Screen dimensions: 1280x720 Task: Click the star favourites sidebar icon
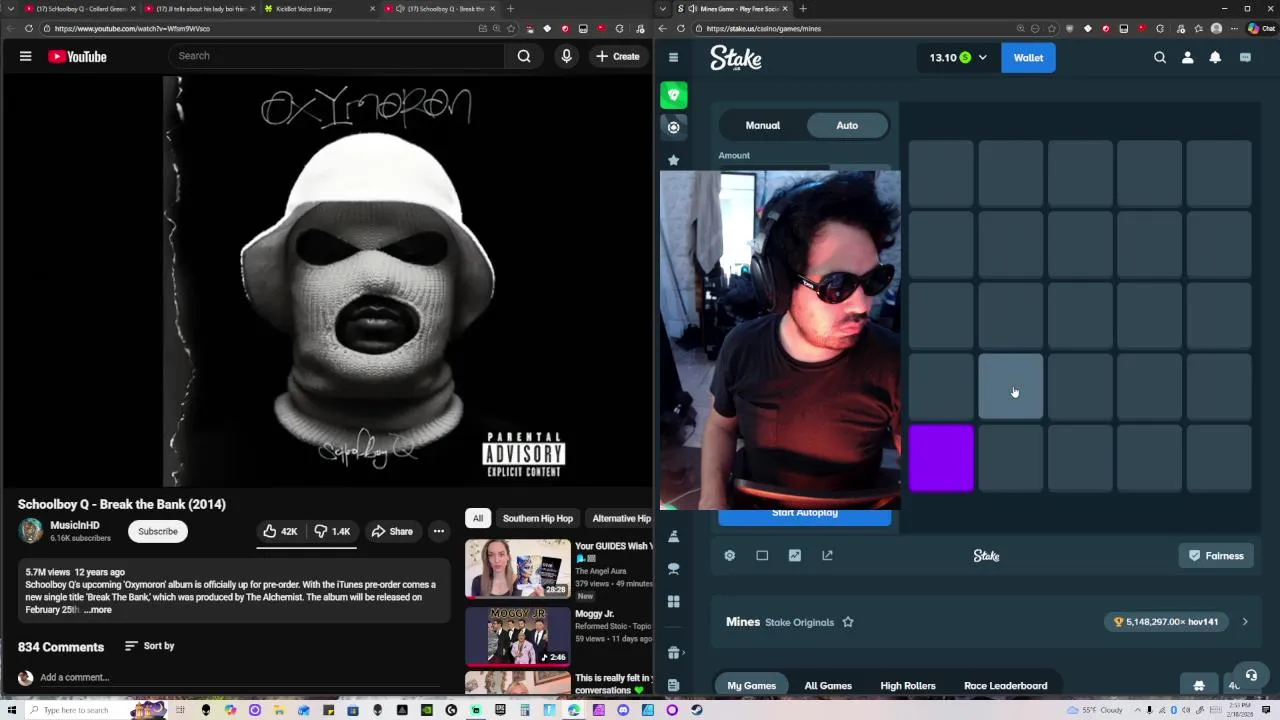click(x=674, y=160)
